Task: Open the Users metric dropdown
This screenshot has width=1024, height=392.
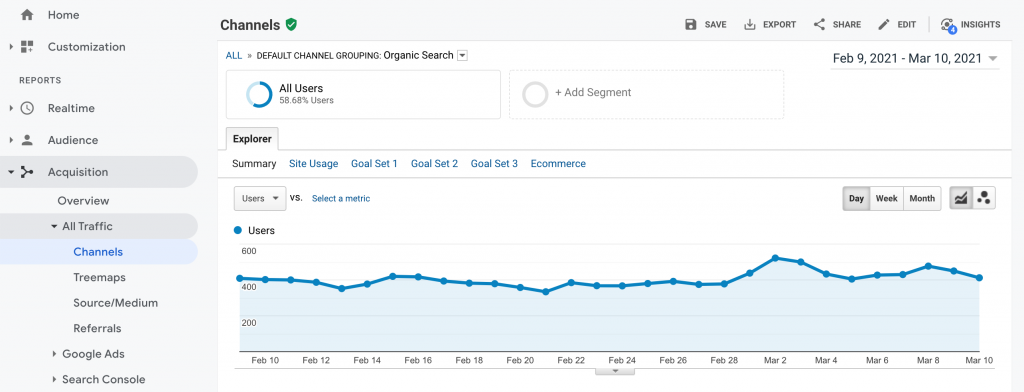Action: coord(260,199)
